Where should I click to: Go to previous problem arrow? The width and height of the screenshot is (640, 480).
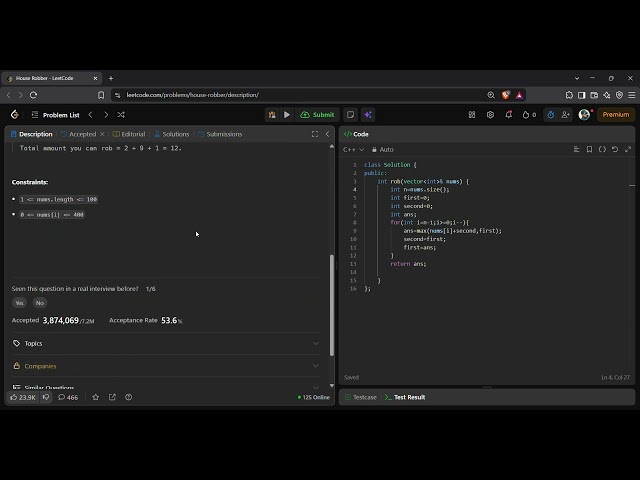click(x=90, y=115)
